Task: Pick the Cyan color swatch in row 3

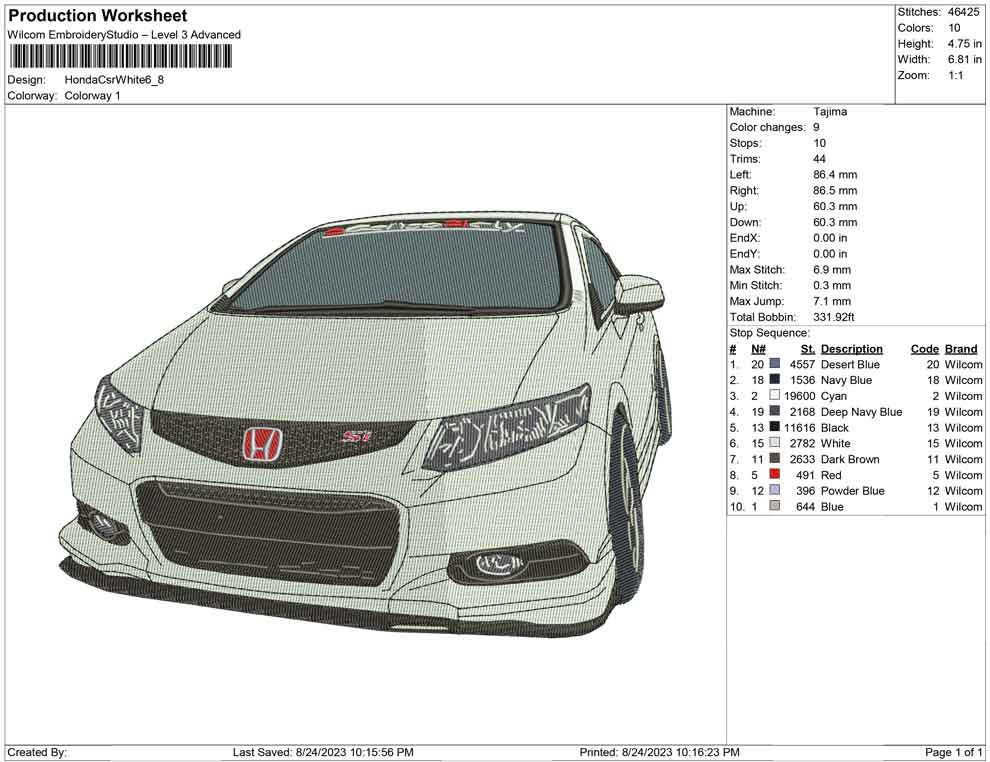Action: coord(774,396)
